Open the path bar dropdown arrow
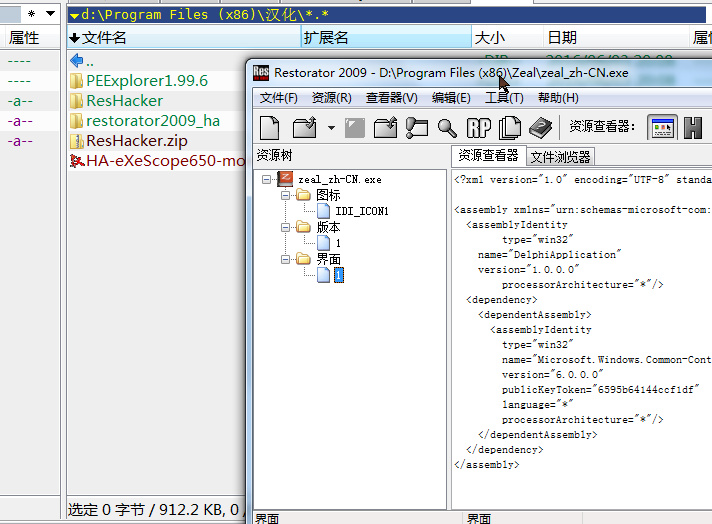Screen dimensions: 712x524 [x=74, y=15]
